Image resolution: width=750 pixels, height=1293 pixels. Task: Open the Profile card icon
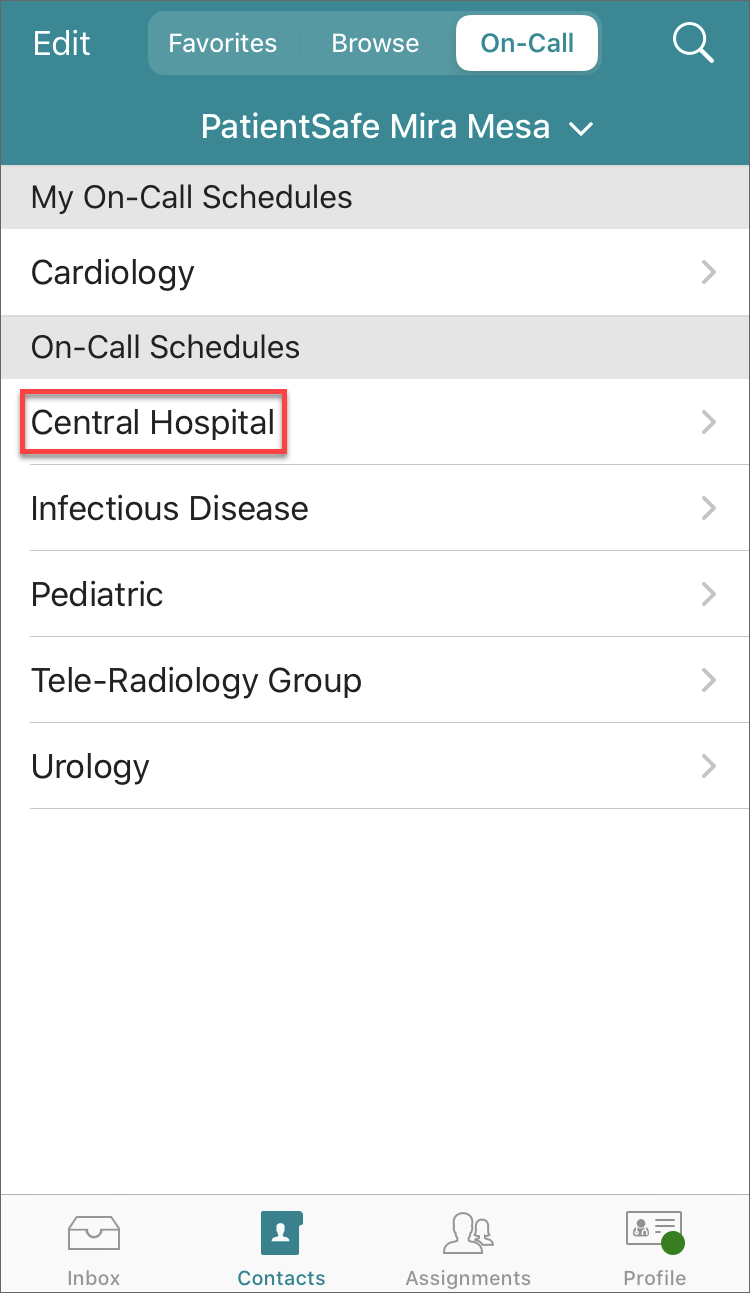click(652, 1229)
